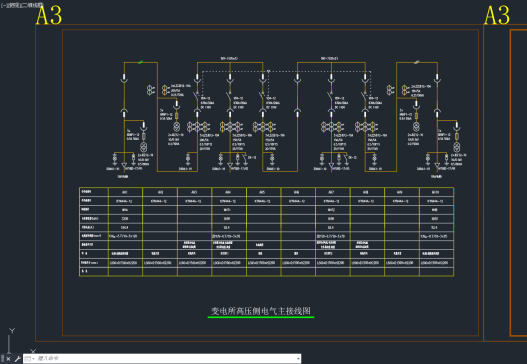Close the command line window
527x364 pixels.
8,359
